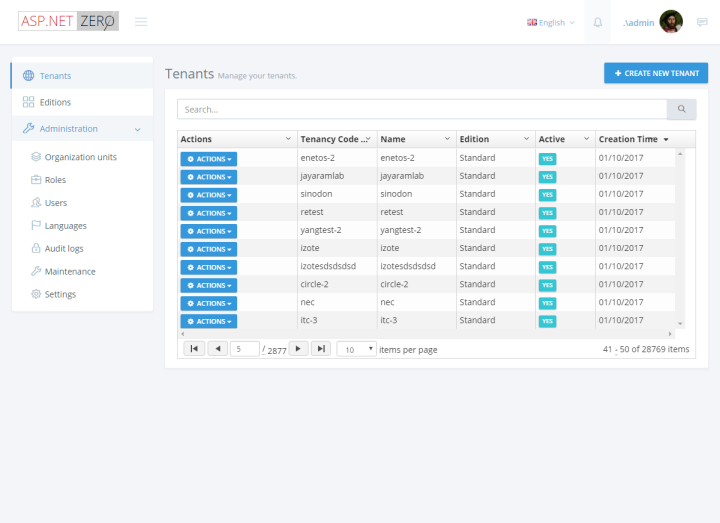Open Actions dropdown for nec row
The width and height of the screenshot is (720, 523).
209,303
